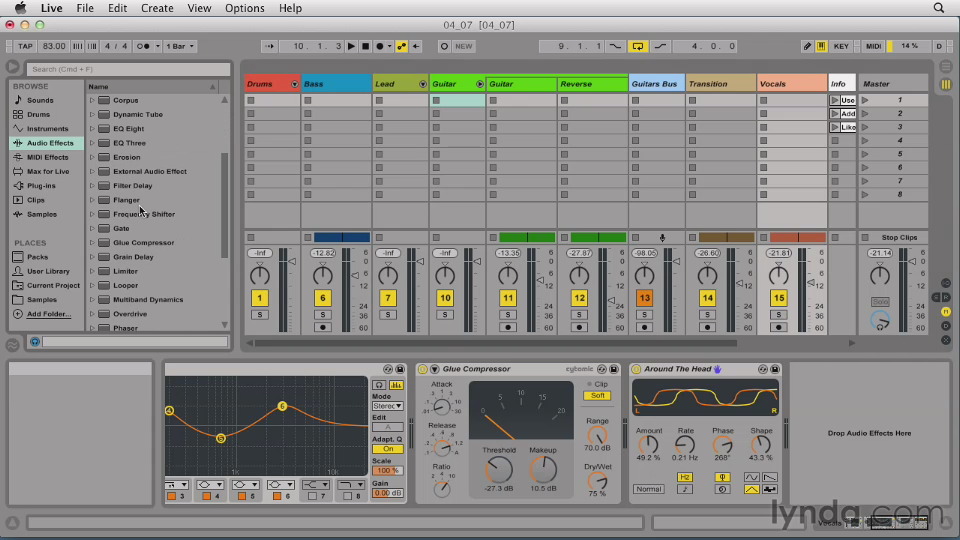Select Plug-ins category
The image size is (960, 540).
click(41, 186)
